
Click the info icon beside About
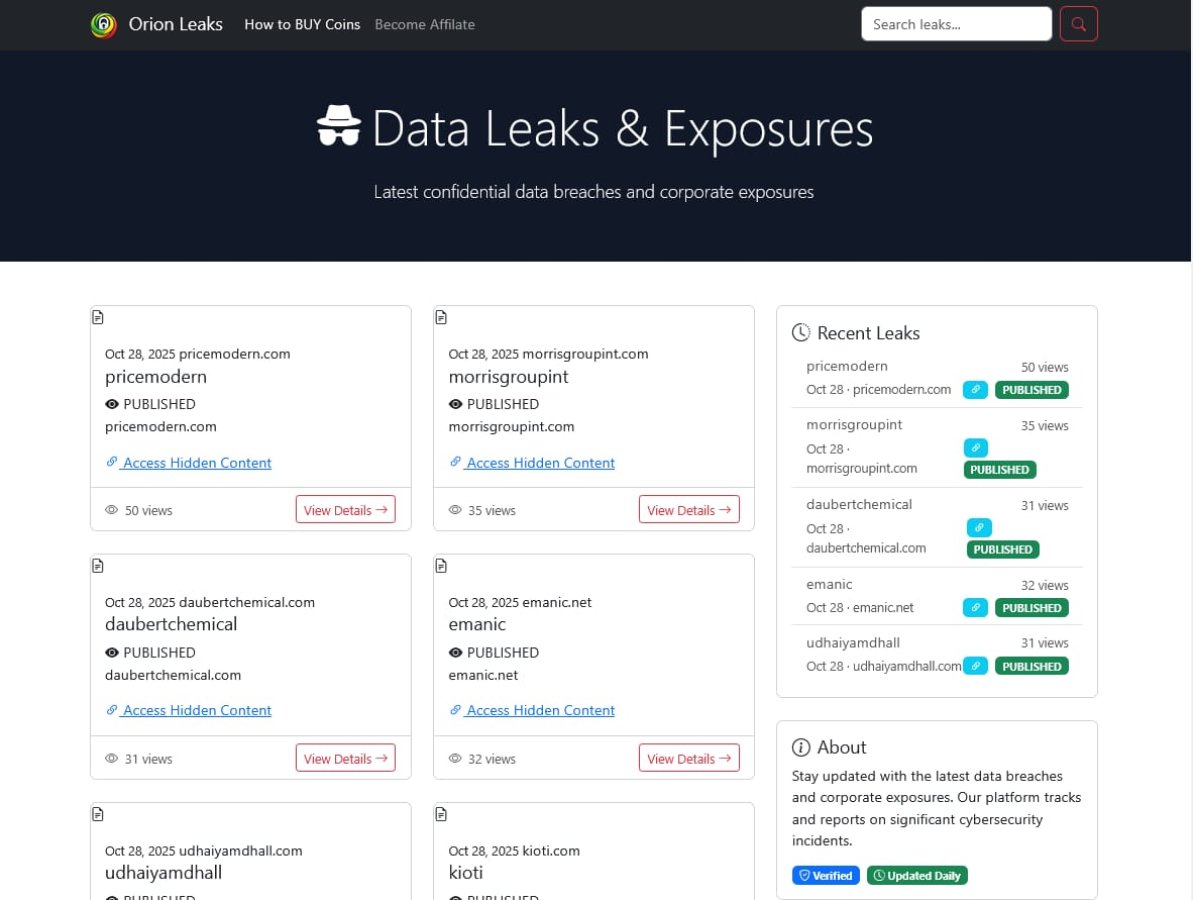click(x=801, y=747)
